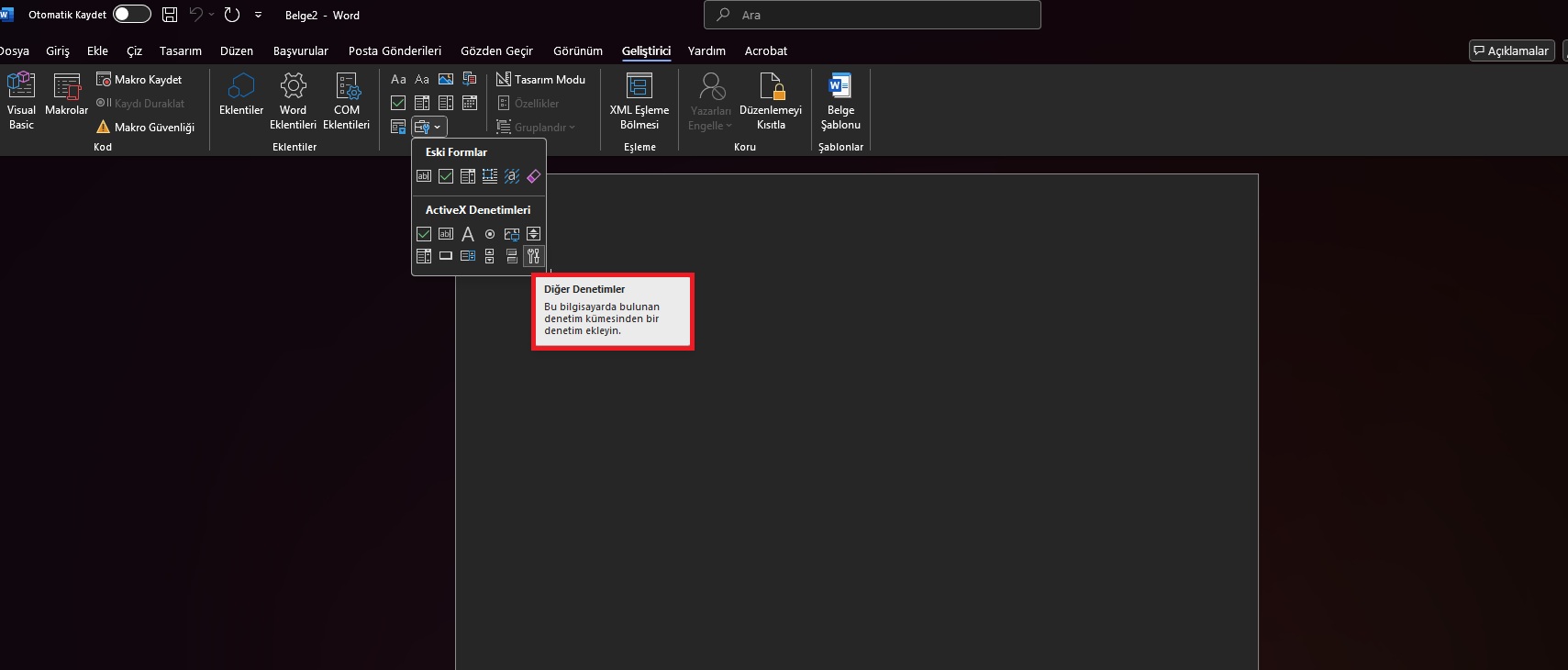Insert Picture content control
The width and height of the screenshot is (1568, 670).
[x=446, y=80]
